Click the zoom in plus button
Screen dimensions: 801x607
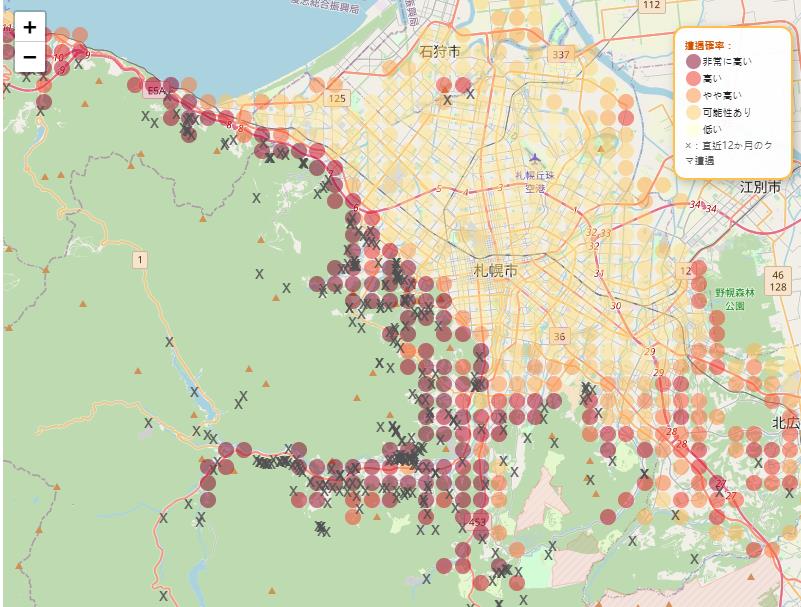29,27
